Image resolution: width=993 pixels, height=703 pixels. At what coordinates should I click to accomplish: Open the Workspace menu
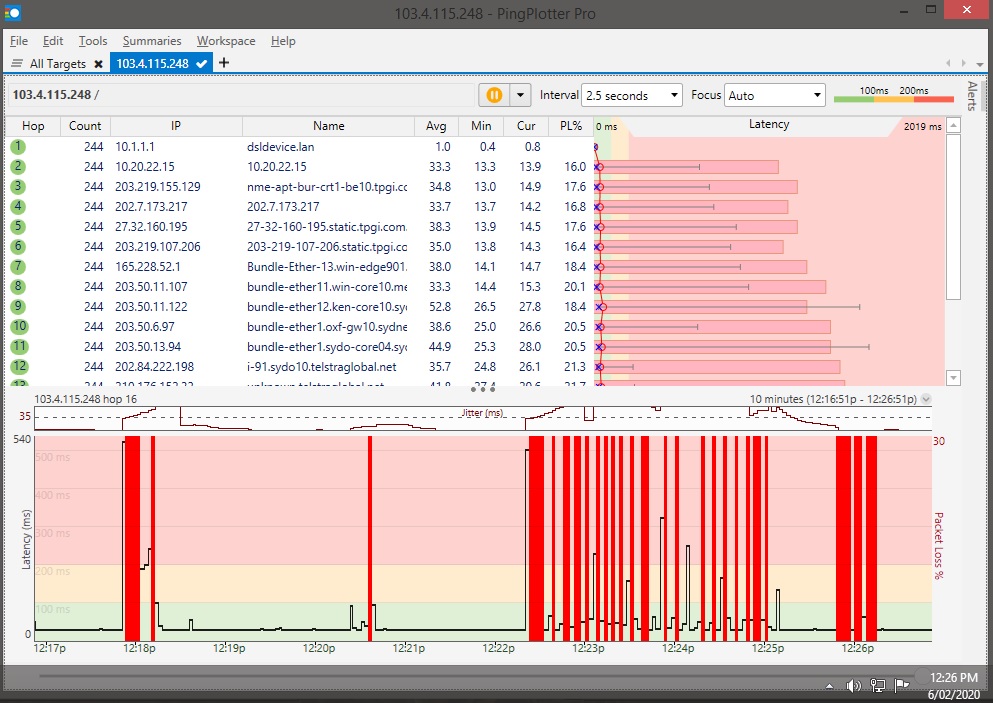(226, 41)
